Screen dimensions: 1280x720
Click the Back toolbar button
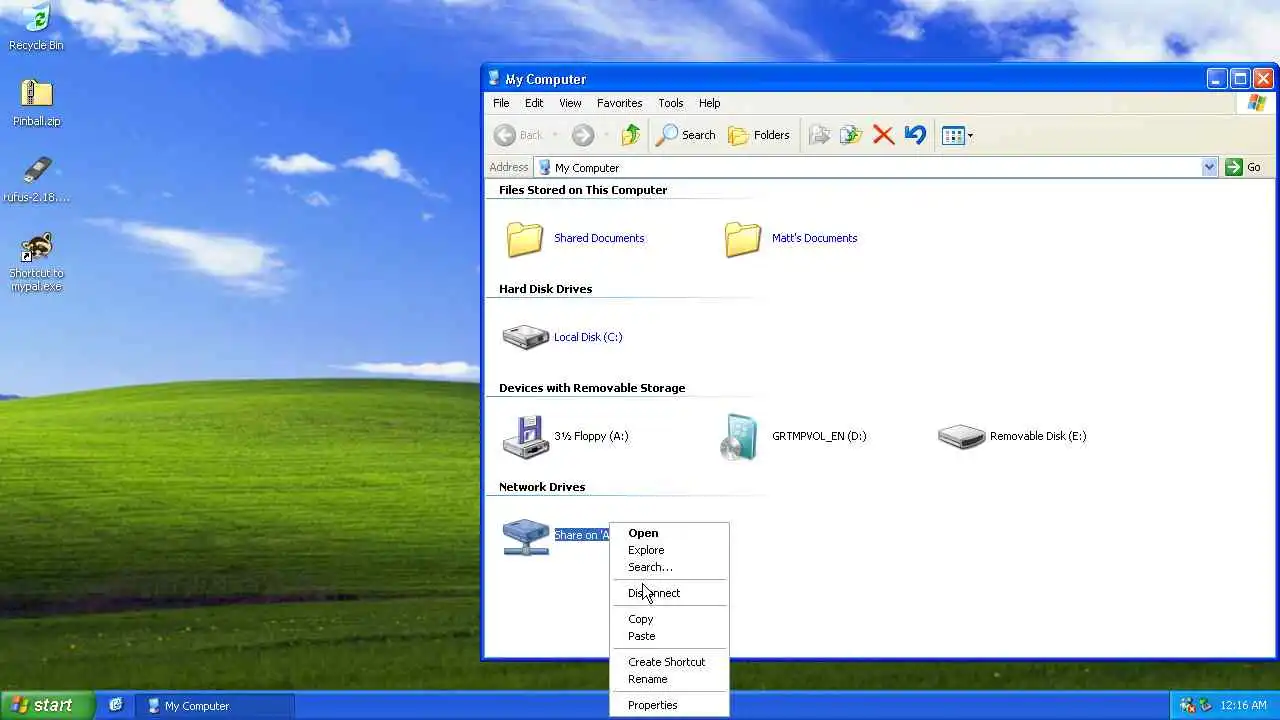[x=519, y=135]
